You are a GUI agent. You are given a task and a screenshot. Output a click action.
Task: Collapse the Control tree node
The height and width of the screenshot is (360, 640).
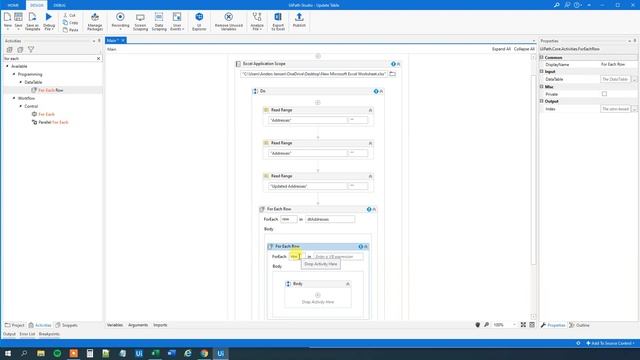[x=21, y=106]
